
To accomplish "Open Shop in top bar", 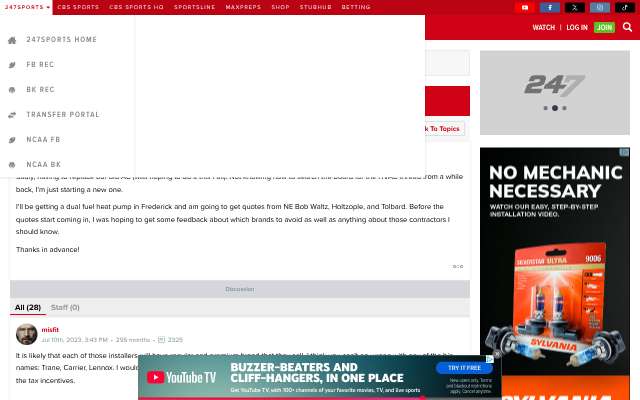I will [x=280, y=7].
